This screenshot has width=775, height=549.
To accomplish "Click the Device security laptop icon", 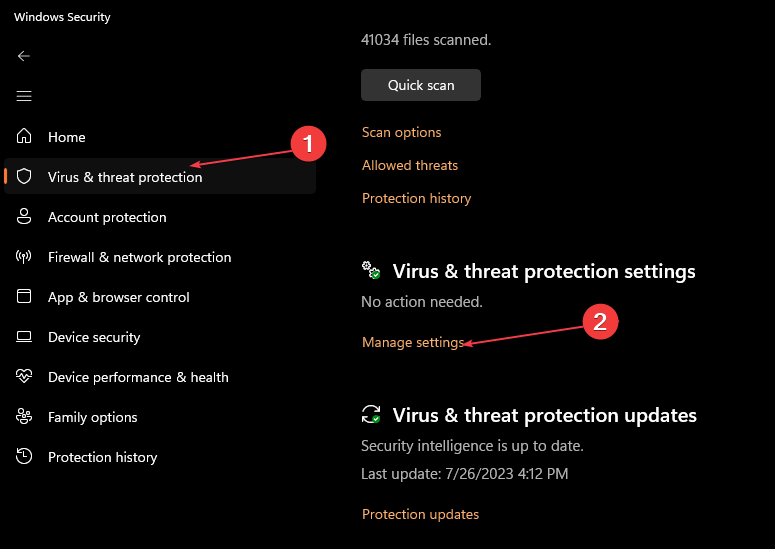I will click(x=24, y=337).
